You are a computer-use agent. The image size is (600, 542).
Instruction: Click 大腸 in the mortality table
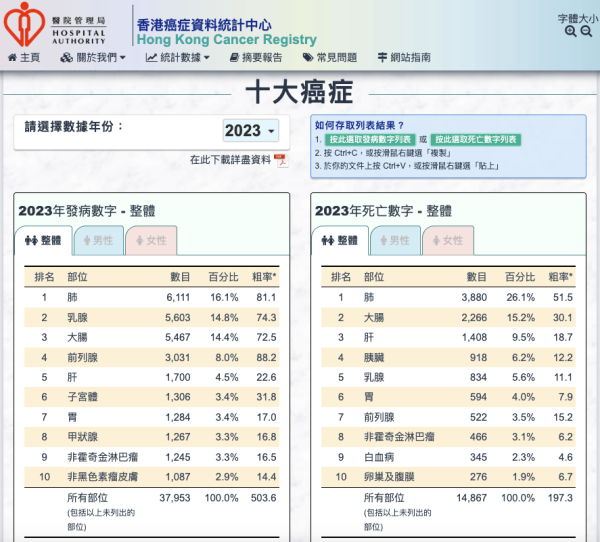(x=374, y=317)
